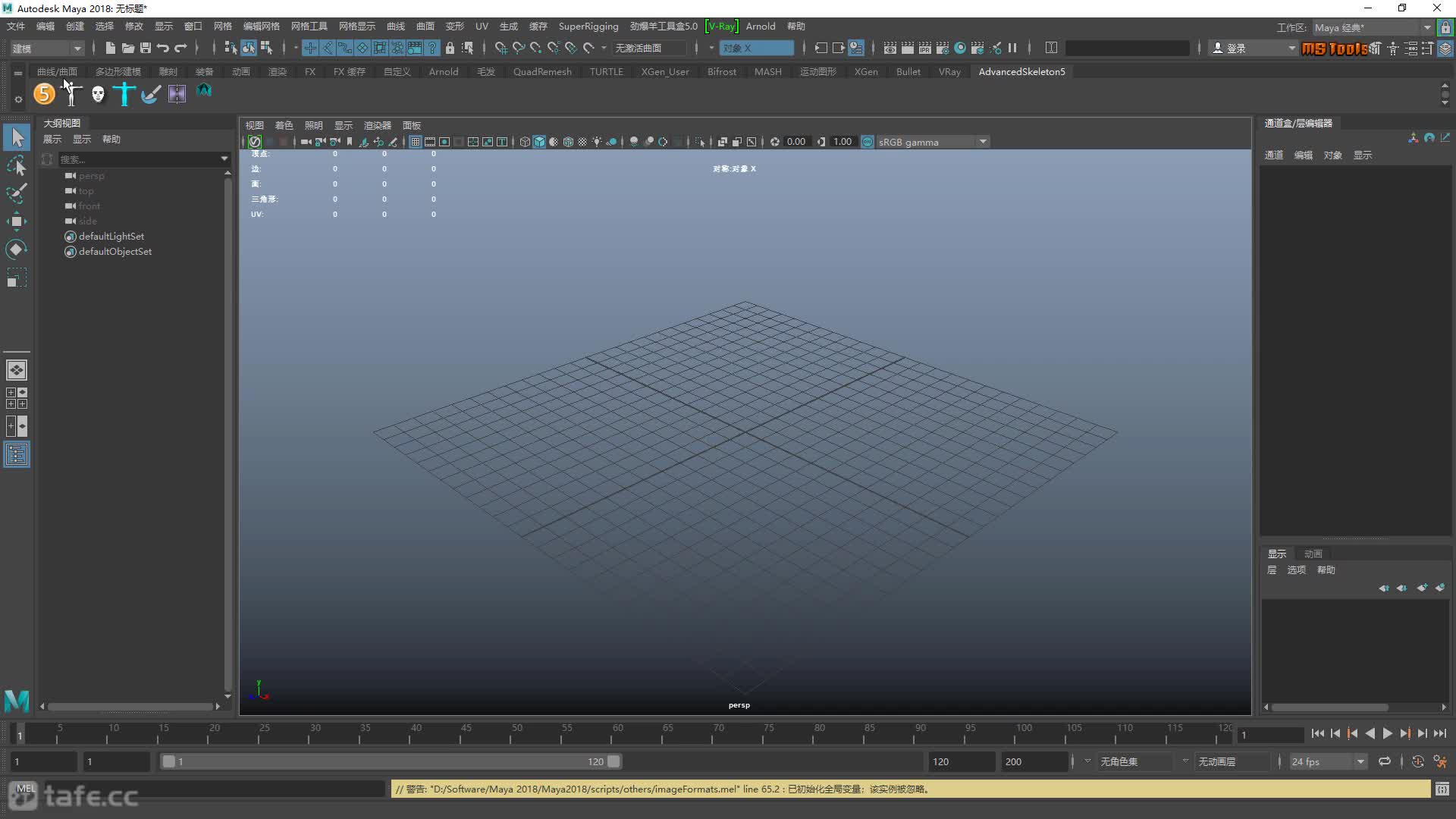This screenshot has height=819, width=1456.
Task: Select defaultLightSet in the Outliner
Action: pyautogui.click(x=111, y=236)
